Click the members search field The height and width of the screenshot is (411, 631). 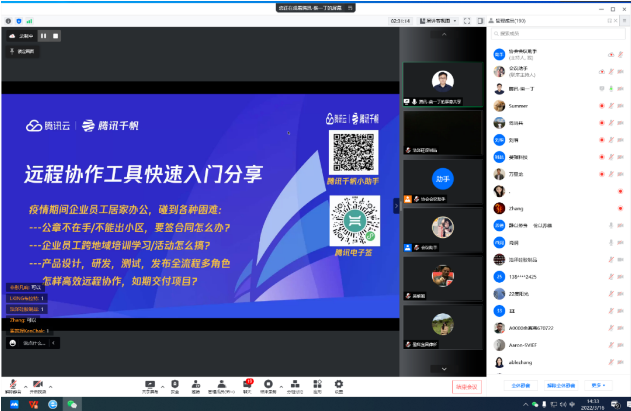[x=558, y=34]
